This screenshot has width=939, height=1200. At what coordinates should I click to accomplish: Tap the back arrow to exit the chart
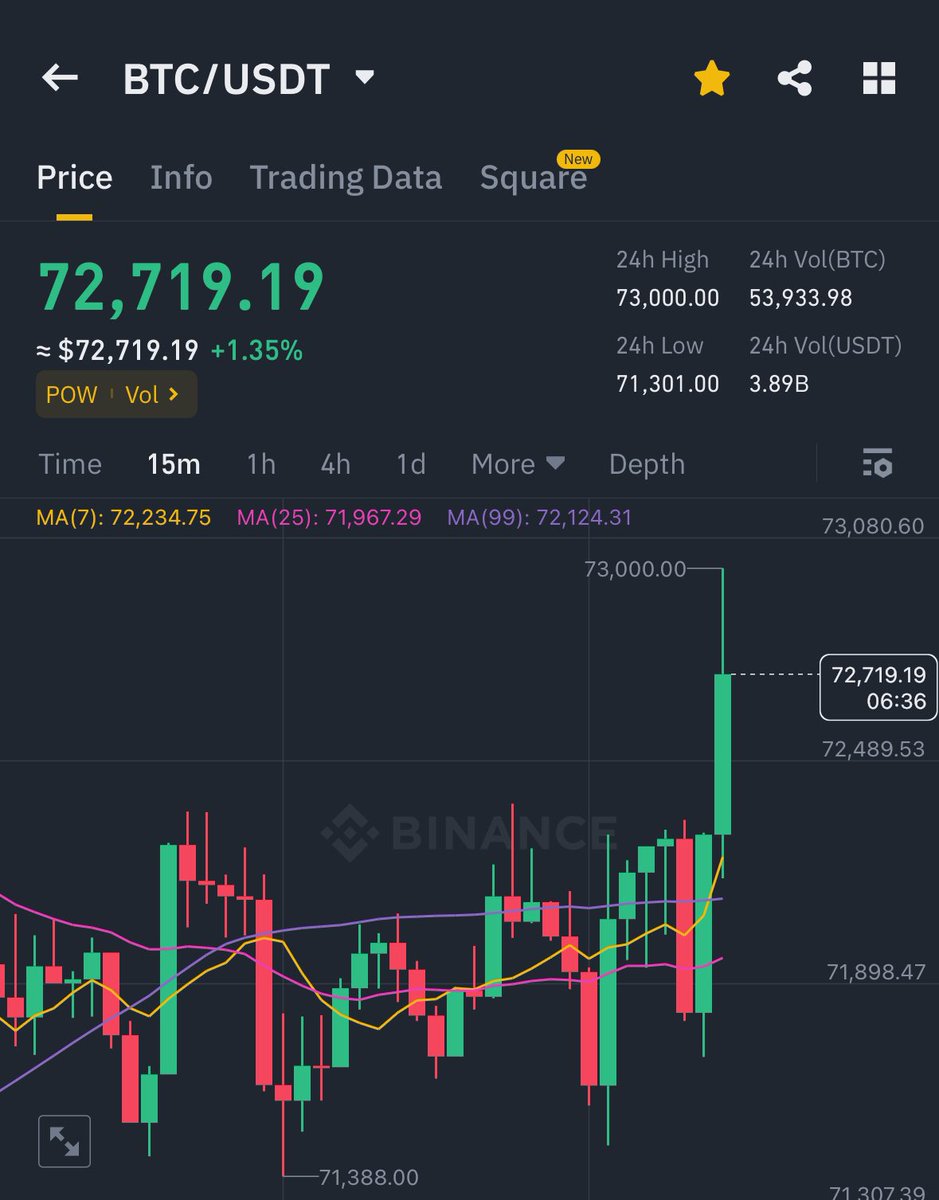pyautogui.click(x=59, y=78)
